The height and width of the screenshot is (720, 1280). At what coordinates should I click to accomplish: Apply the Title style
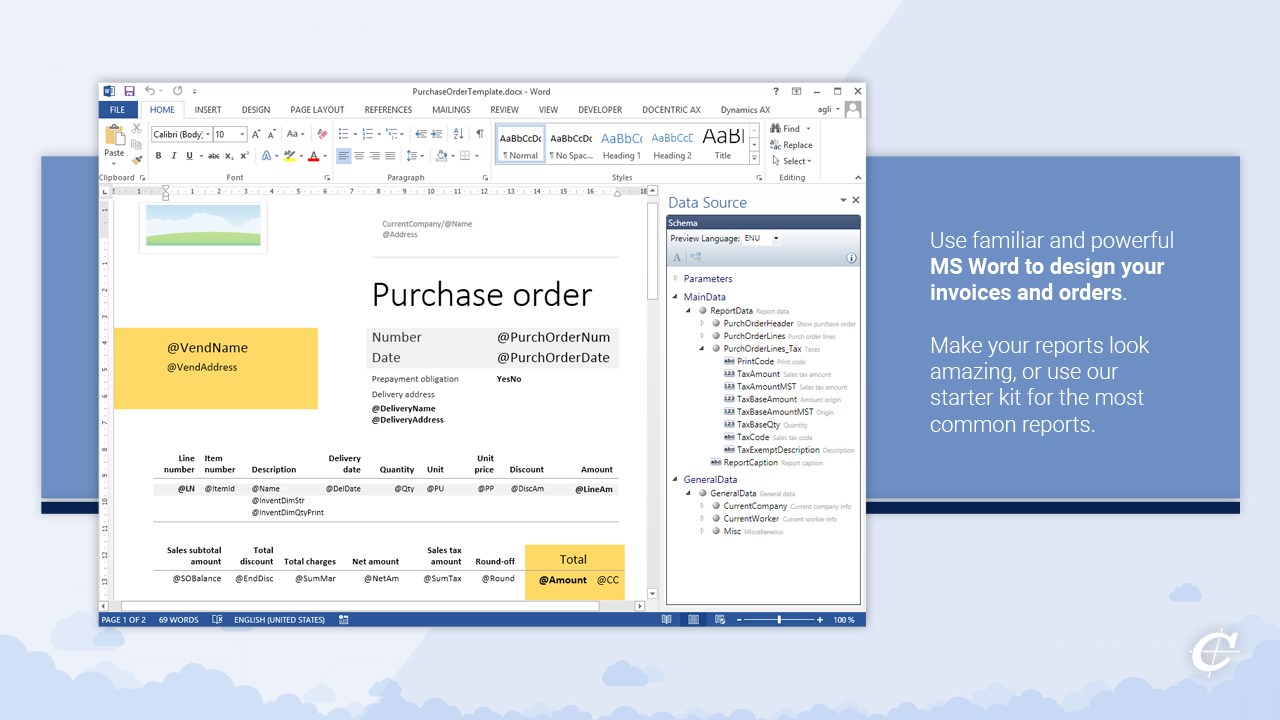click(x=723, y=144)
